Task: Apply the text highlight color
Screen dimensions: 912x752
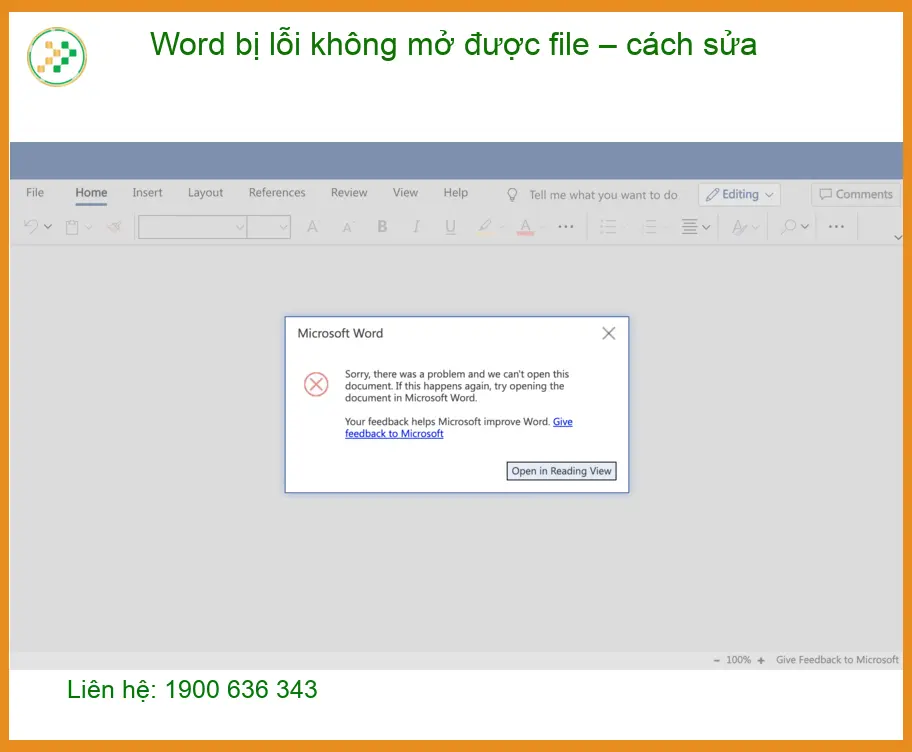Action: pos(484,226)
